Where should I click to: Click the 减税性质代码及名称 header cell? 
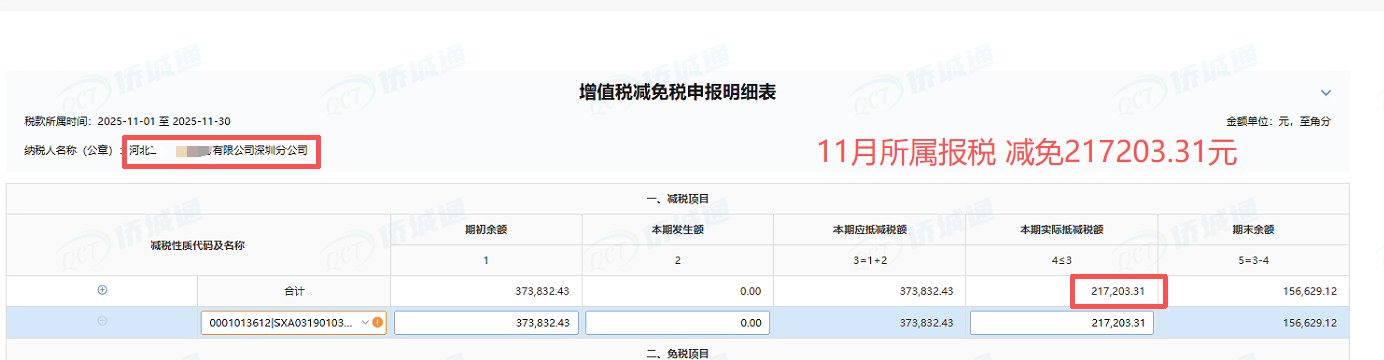coord(198,245)
